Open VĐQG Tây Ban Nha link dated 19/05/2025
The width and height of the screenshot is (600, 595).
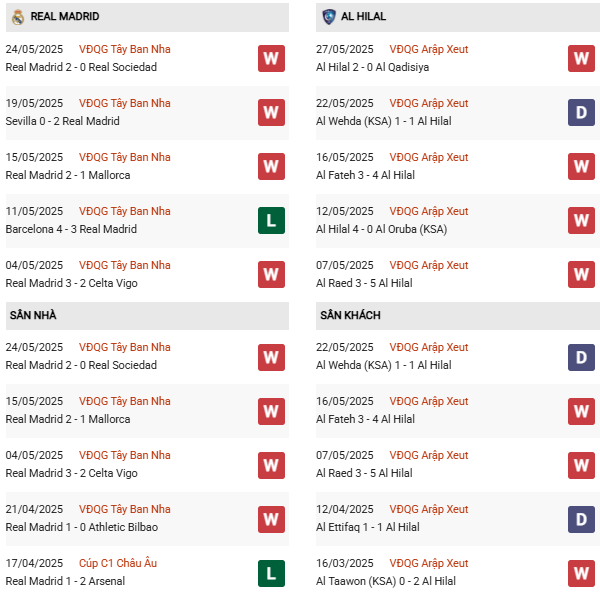124,103
